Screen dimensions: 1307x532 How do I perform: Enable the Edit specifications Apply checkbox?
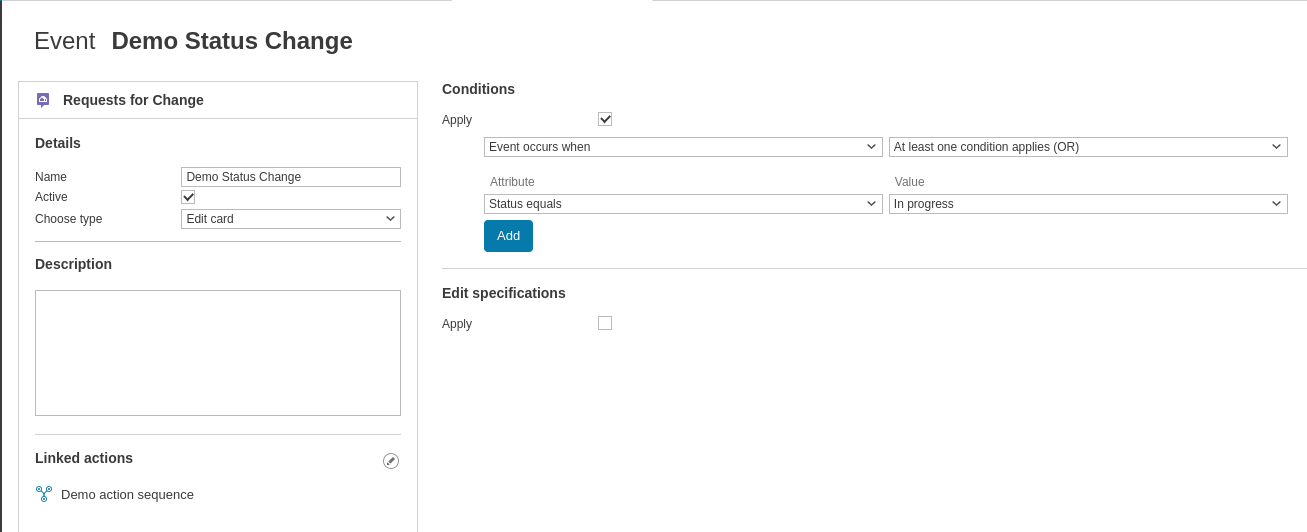pos(605,323)
